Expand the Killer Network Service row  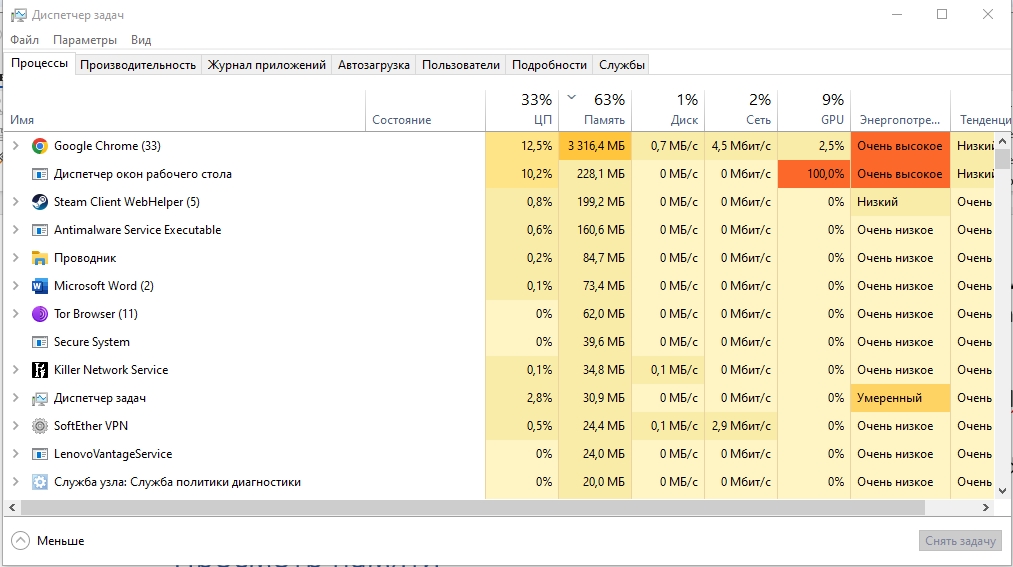(16, 370)
